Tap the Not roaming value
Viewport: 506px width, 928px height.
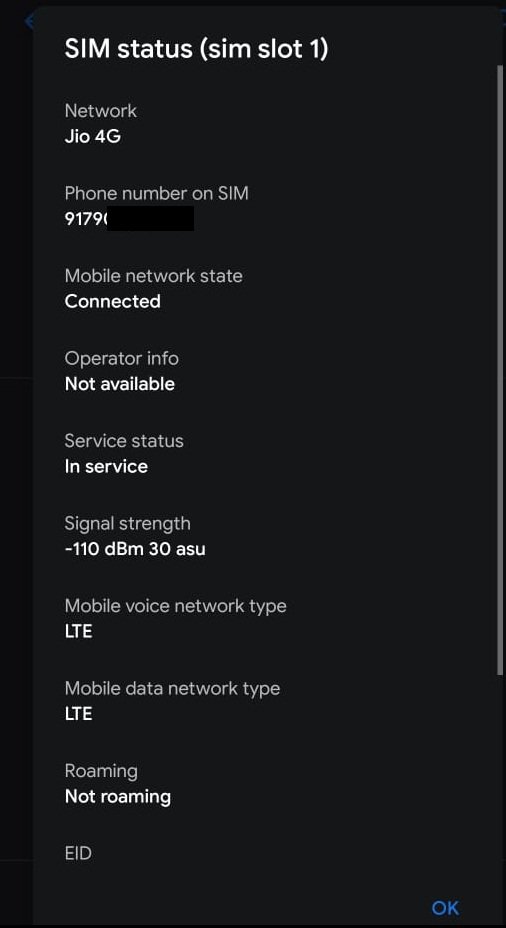coord(118,797)
